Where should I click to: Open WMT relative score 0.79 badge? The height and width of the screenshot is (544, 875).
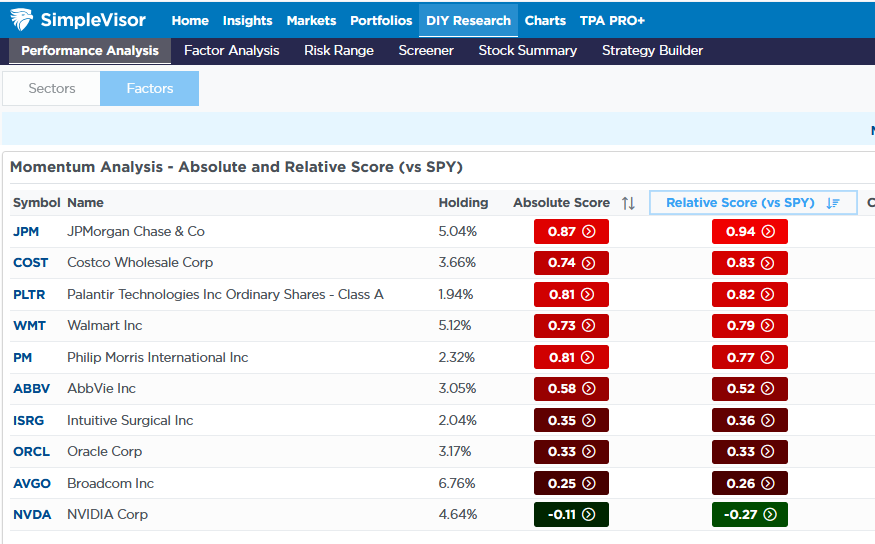(749, 326)
